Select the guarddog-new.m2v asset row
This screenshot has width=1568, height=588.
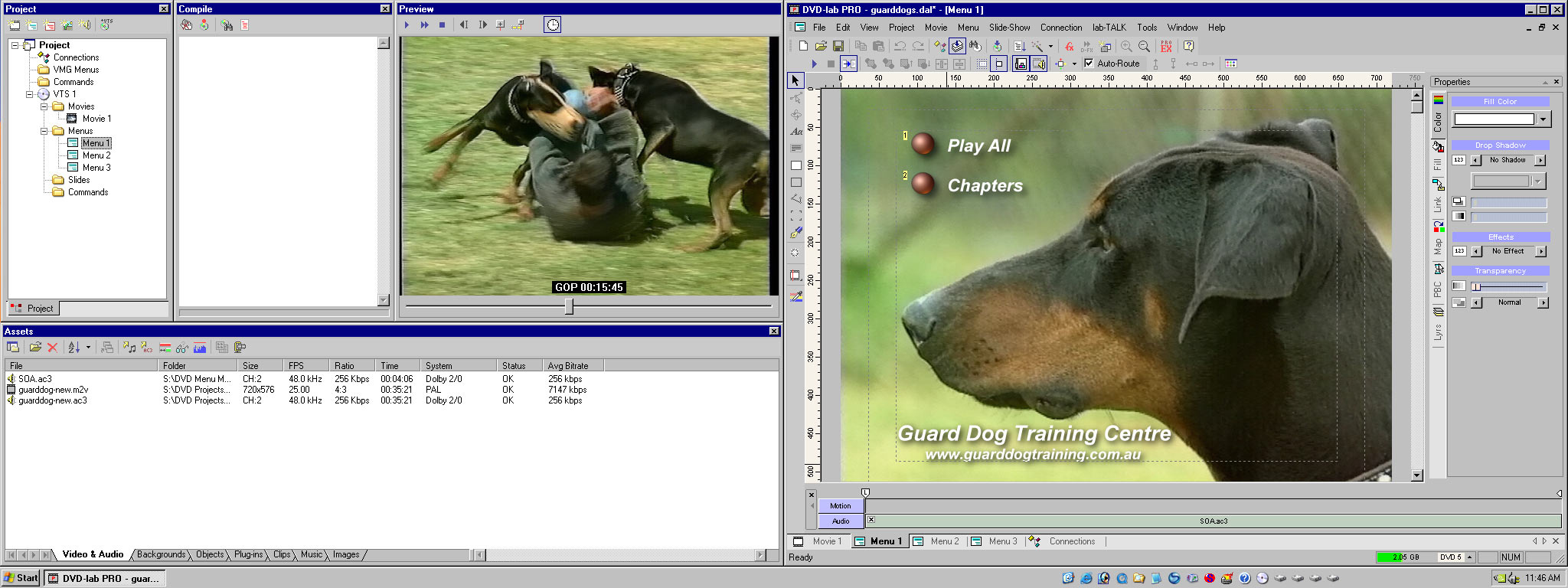pos(305,390)
